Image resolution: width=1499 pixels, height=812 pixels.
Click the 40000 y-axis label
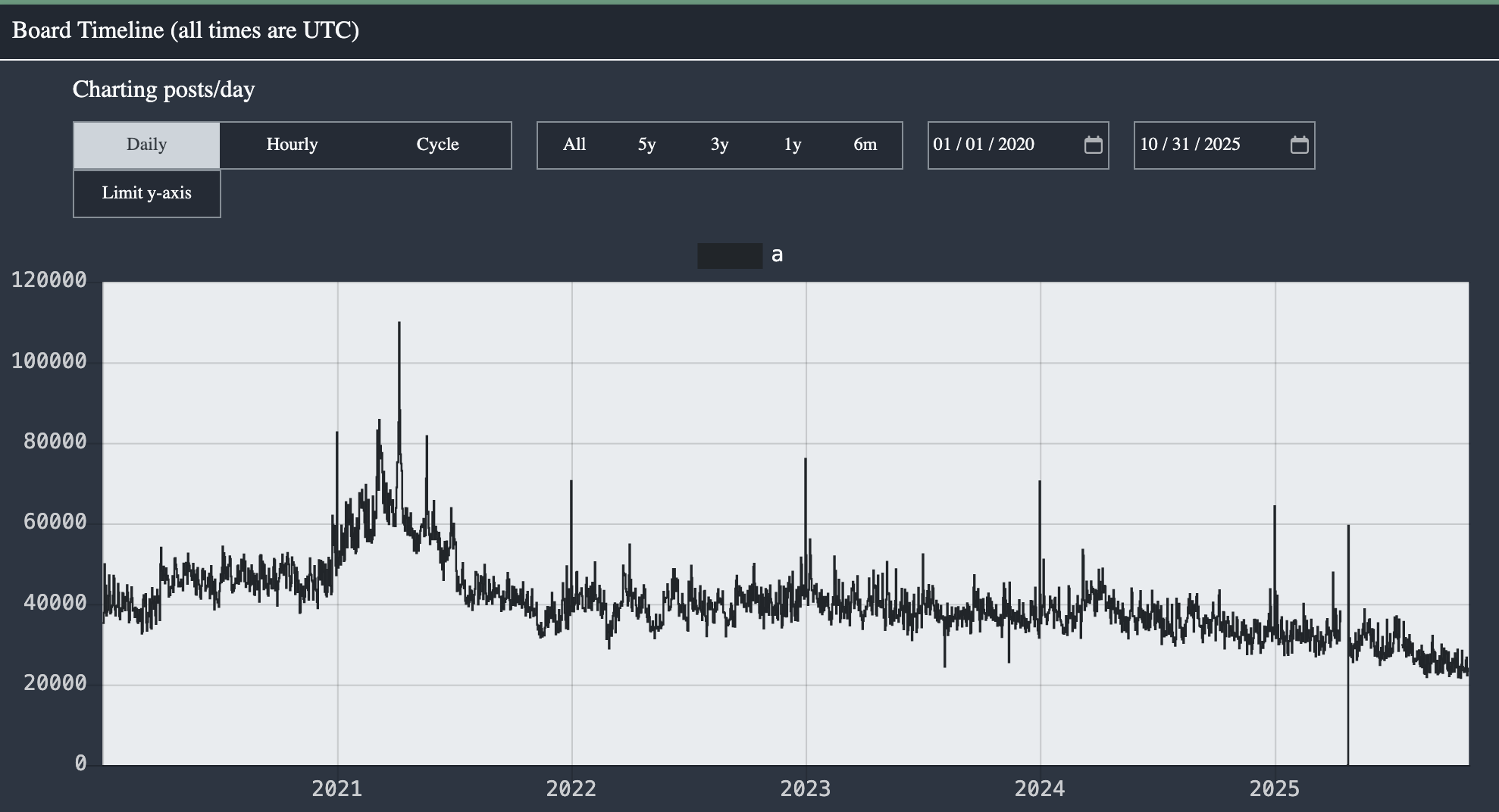[55, 603]
